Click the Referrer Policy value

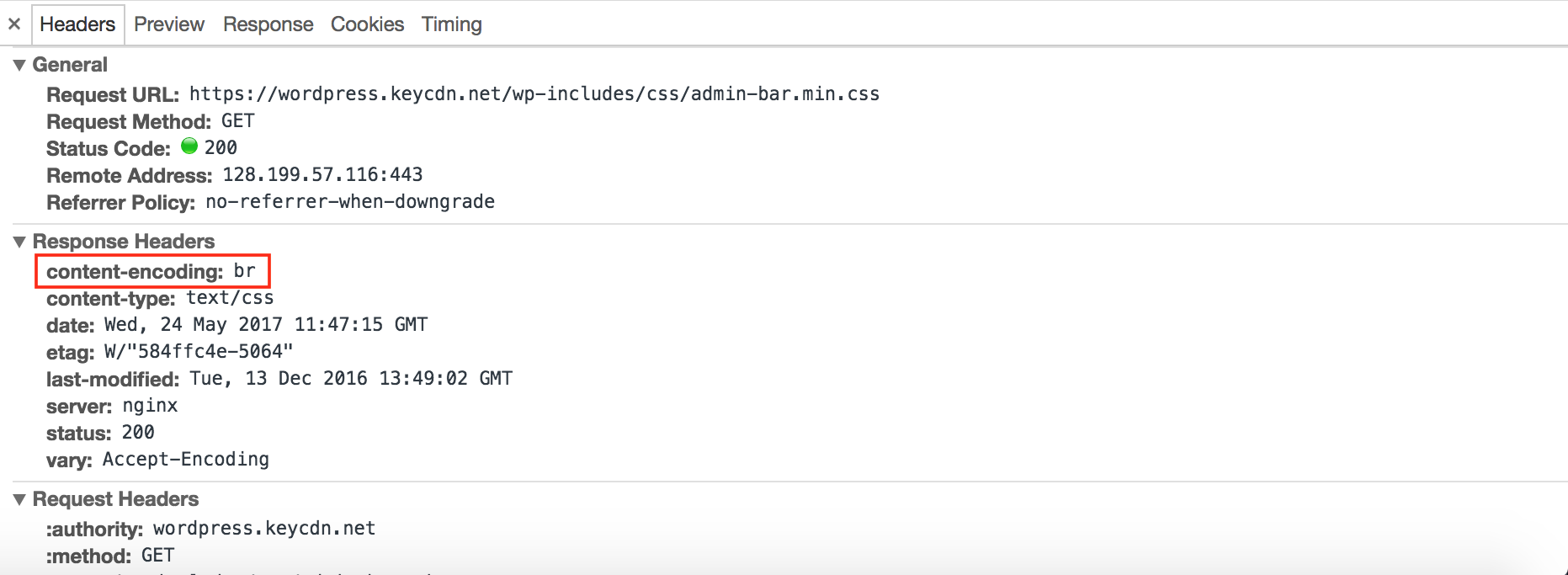coord(350,202)
